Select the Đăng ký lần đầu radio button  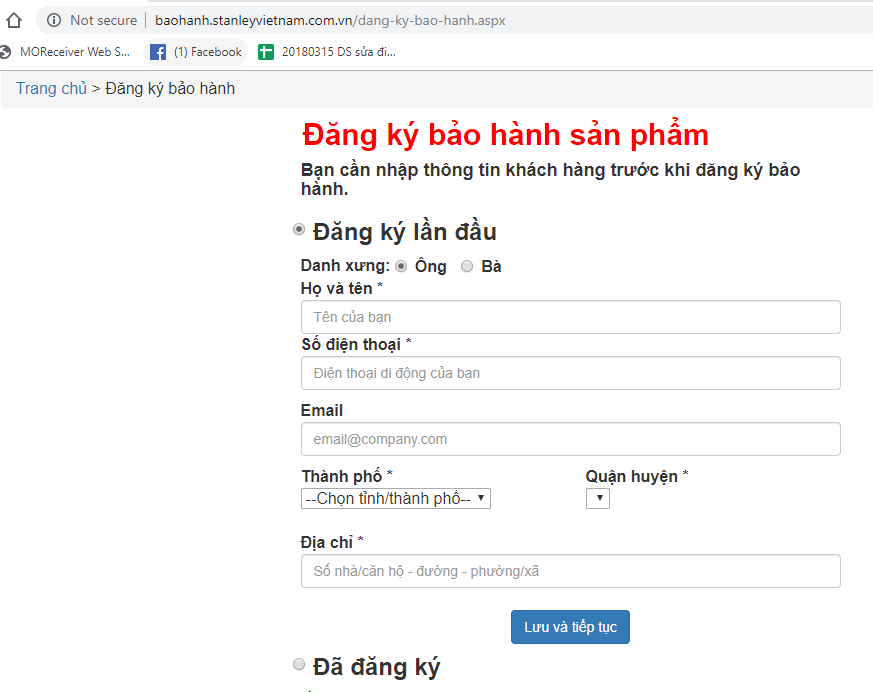[x=299, y=230]
